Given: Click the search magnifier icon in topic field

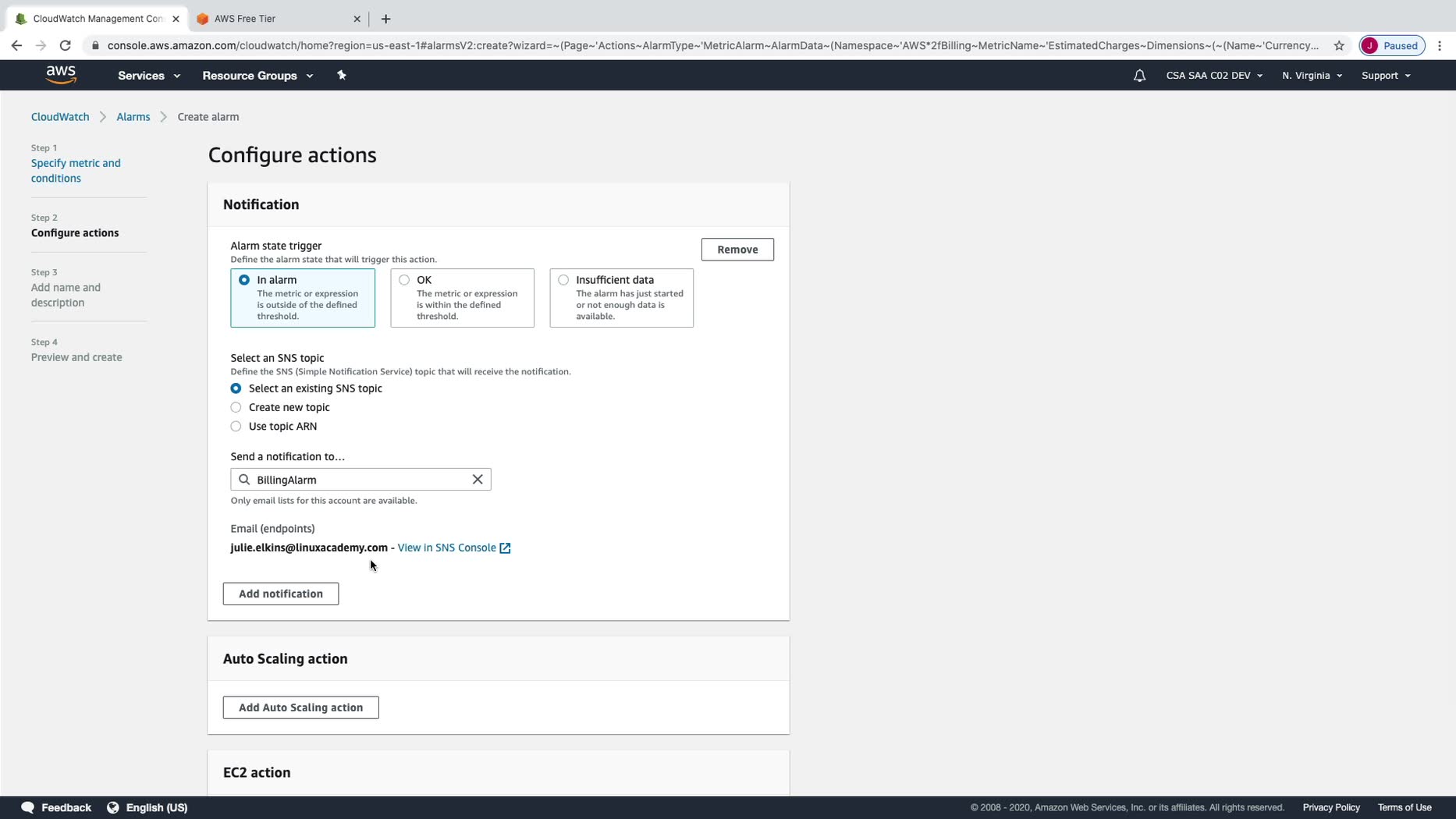Looking at the screenshot, I should 244,479.
